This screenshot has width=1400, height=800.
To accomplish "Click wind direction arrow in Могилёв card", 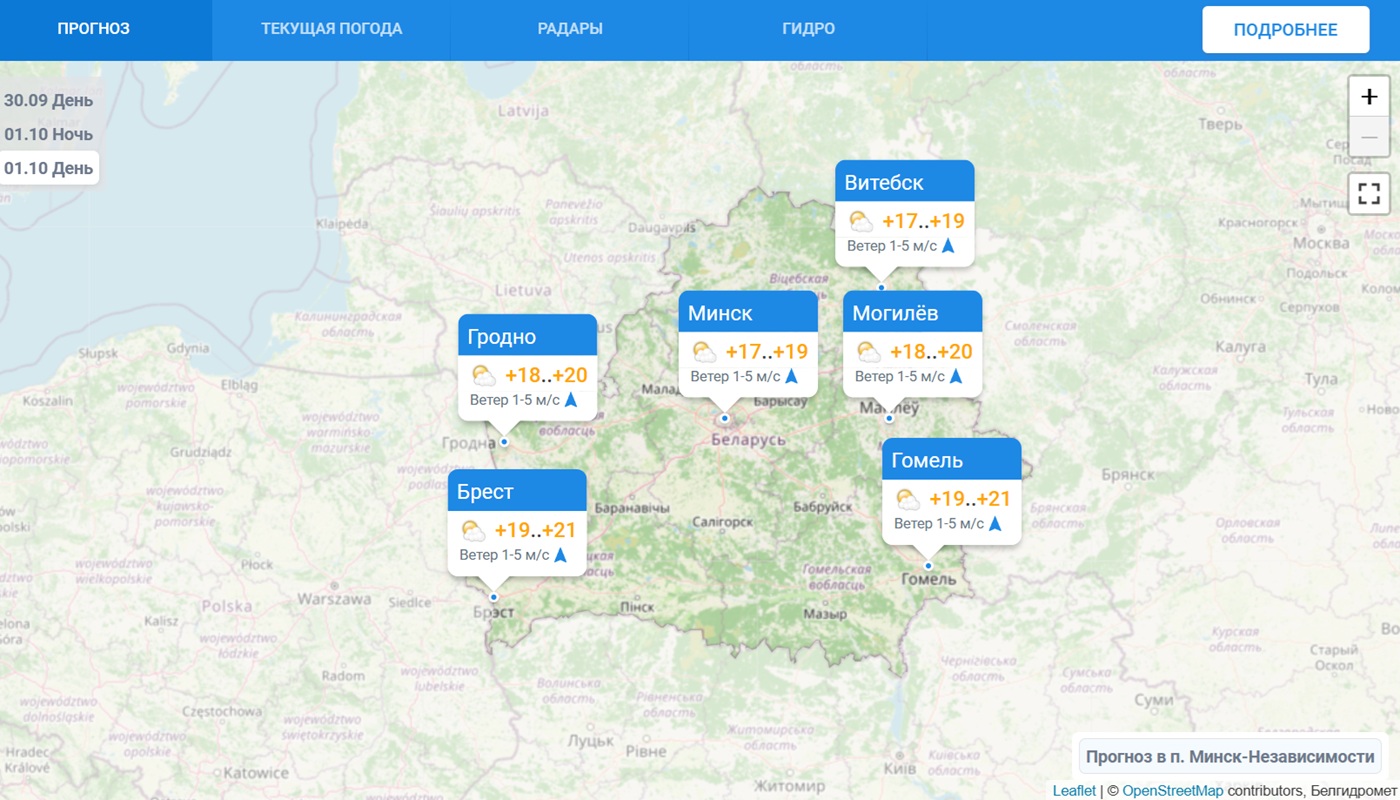I will pyautogui.click(x=956, y=376).
